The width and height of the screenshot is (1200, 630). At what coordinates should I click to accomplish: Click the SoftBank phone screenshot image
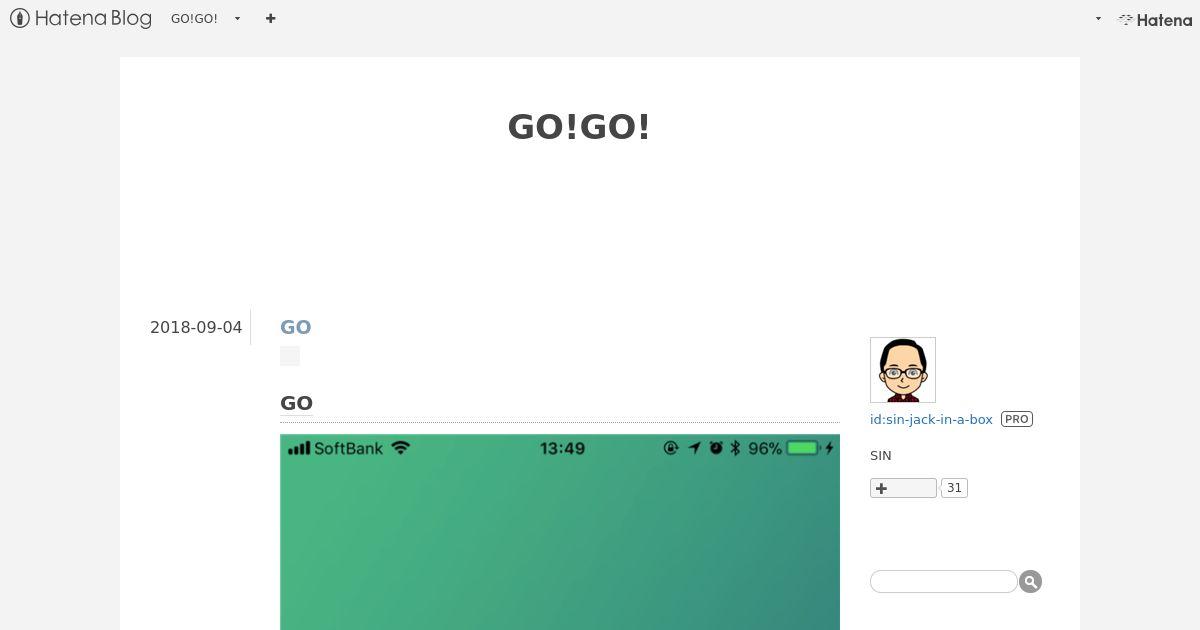pyautogui.click(x=560, y=532)
